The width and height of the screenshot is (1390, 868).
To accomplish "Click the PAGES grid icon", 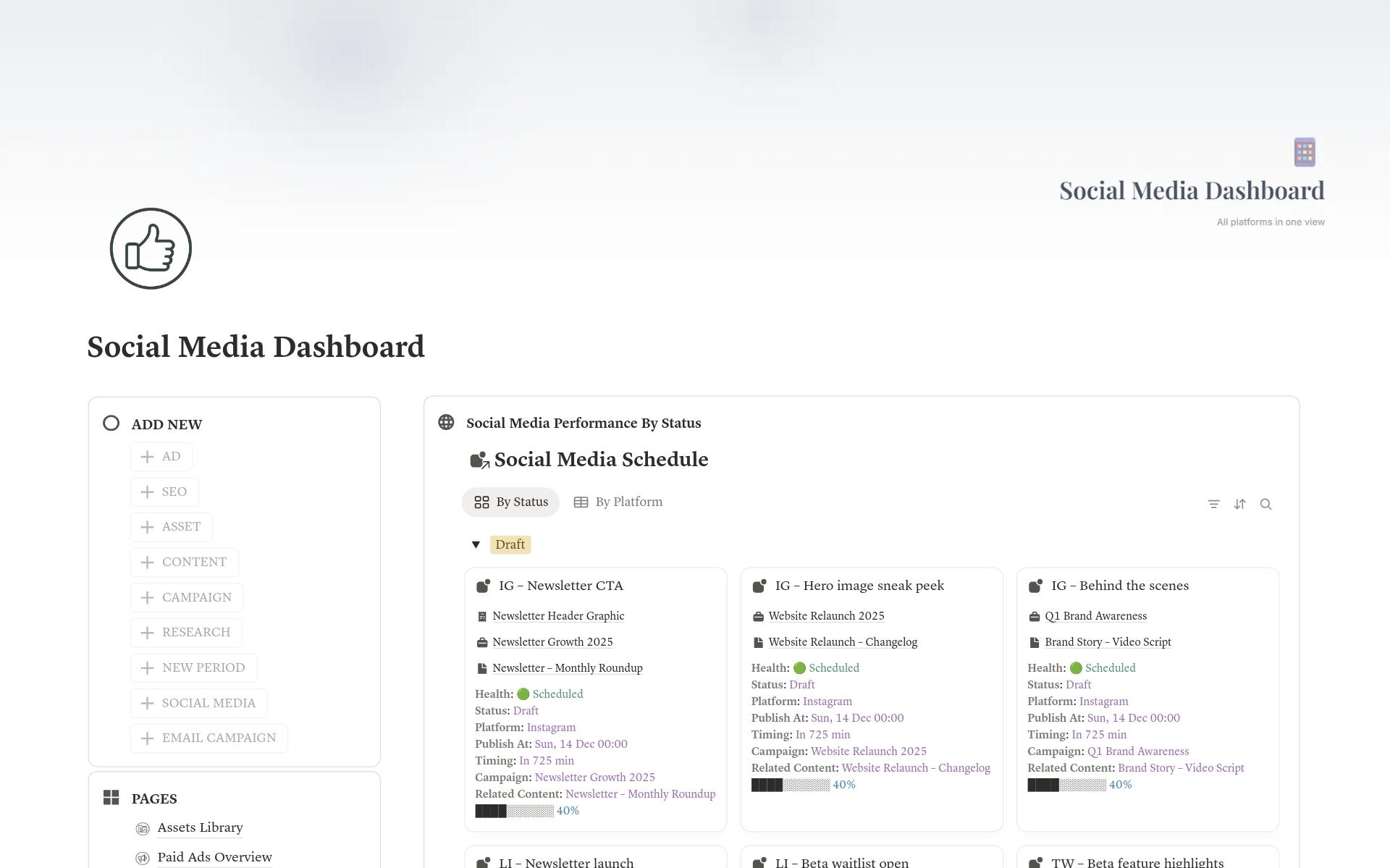I will pyautogui.click(x=111, y=798).
